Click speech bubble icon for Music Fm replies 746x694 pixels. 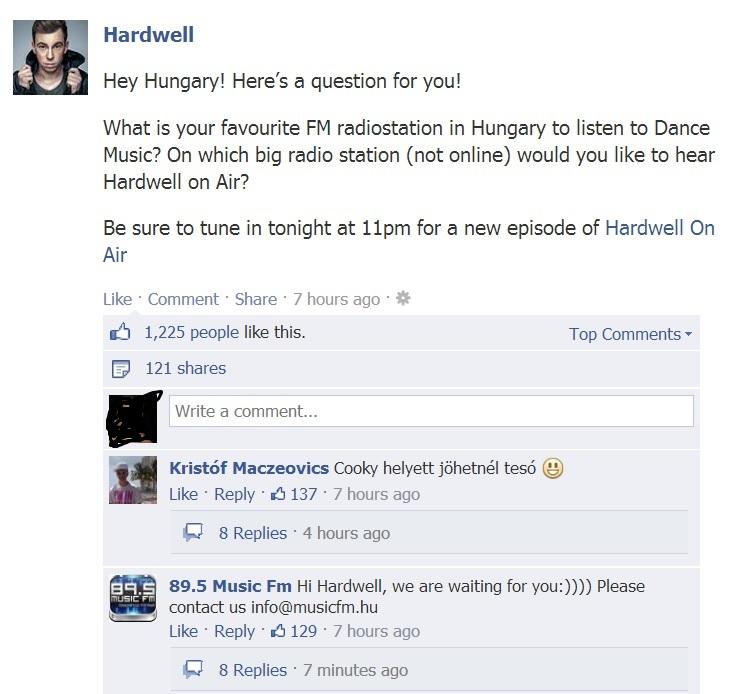pyautogui.click(x=193, y=669)
